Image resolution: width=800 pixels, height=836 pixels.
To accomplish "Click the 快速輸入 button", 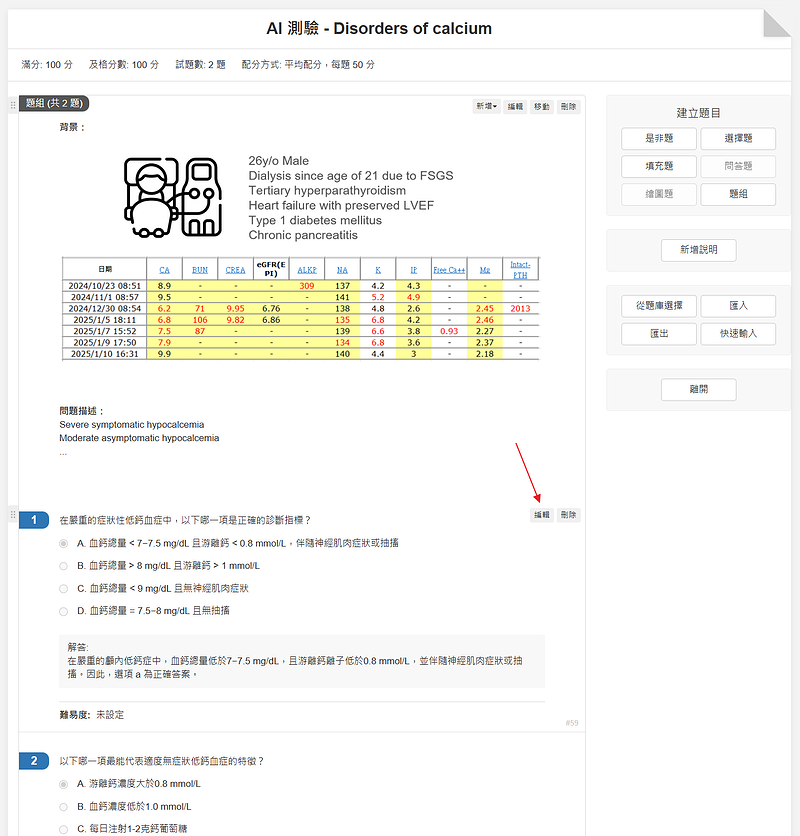I will pyautogui.click(x=738, y=334).
